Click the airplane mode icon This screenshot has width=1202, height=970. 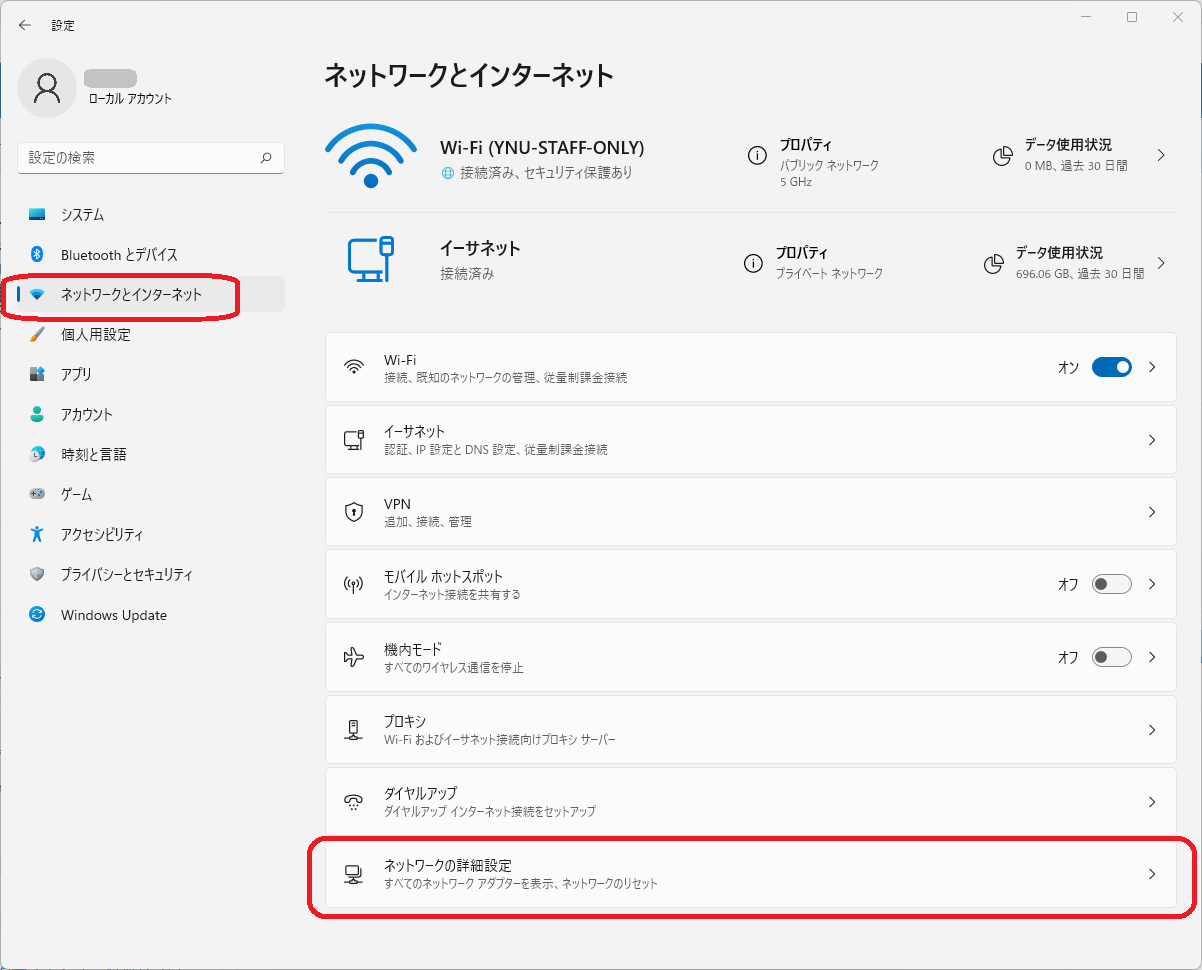pos(353,657)
